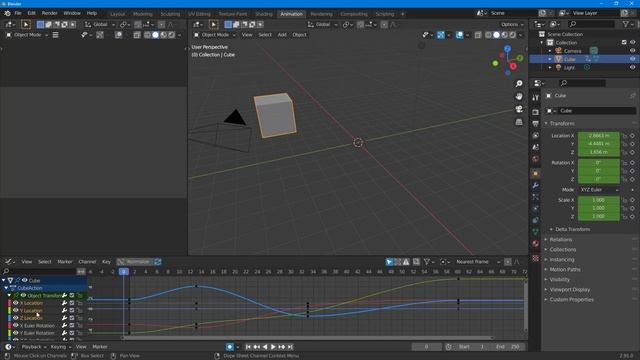Open the Modifier properties wrench tab

coord(536,185)
